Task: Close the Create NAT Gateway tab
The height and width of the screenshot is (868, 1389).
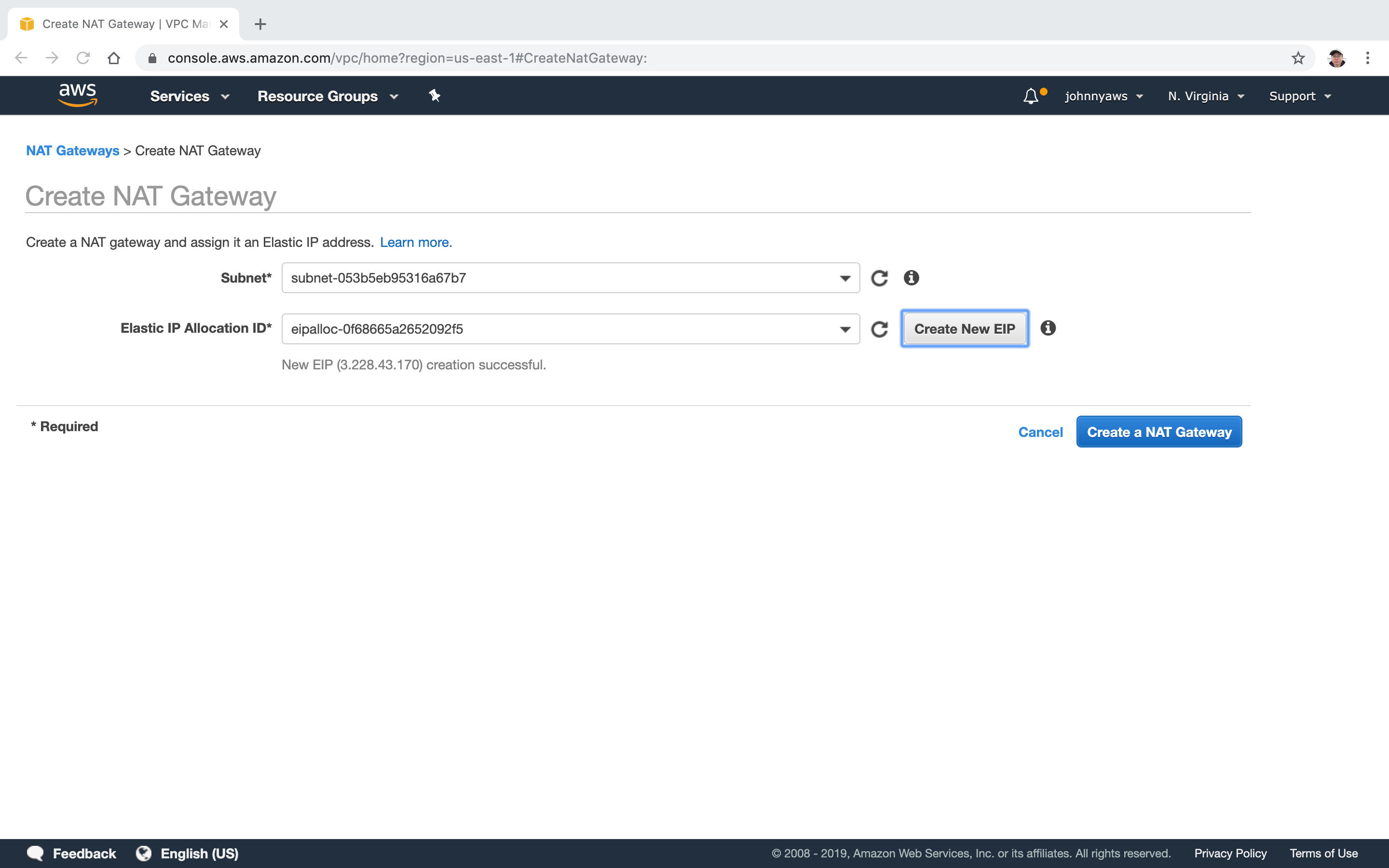Action: [x=224, y=24]
